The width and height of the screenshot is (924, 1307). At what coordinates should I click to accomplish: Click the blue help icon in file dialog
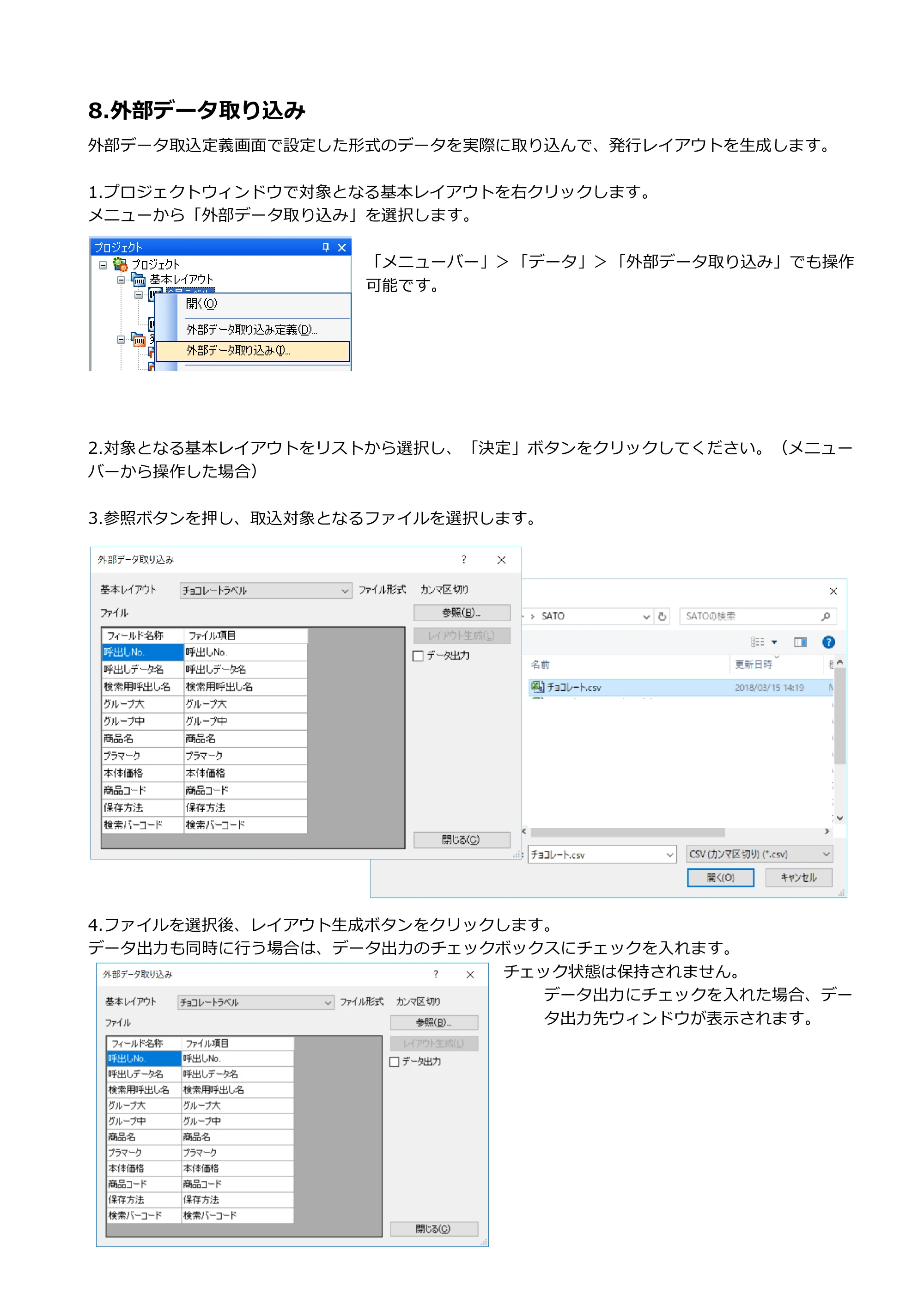click(828, 642)
